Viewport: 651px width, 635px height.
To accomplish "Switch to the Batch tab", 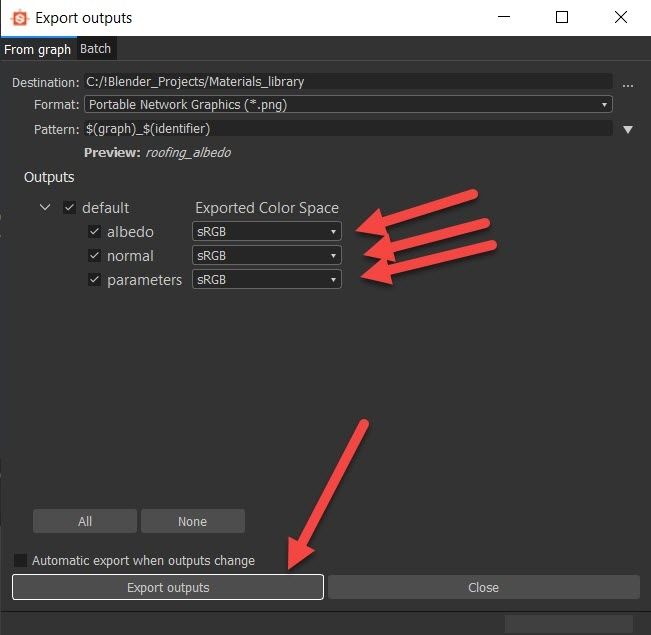I will click(x=96, y=49).
